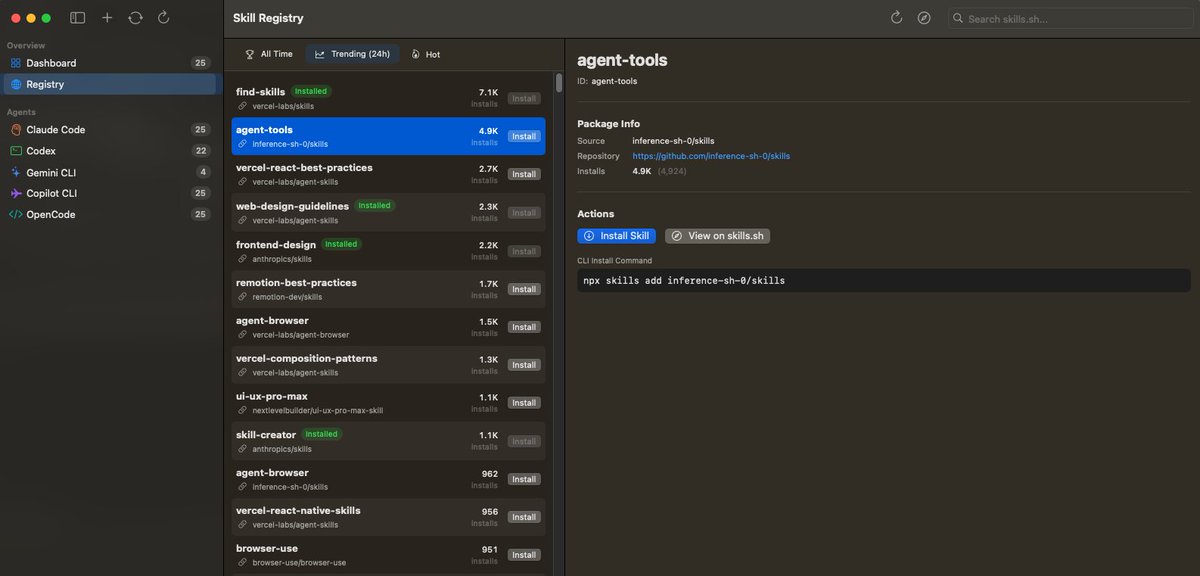Click the 25 count badge next to Dashboard
The image size is (1200, 576).
pyautogui.click(x=201, y=63)
